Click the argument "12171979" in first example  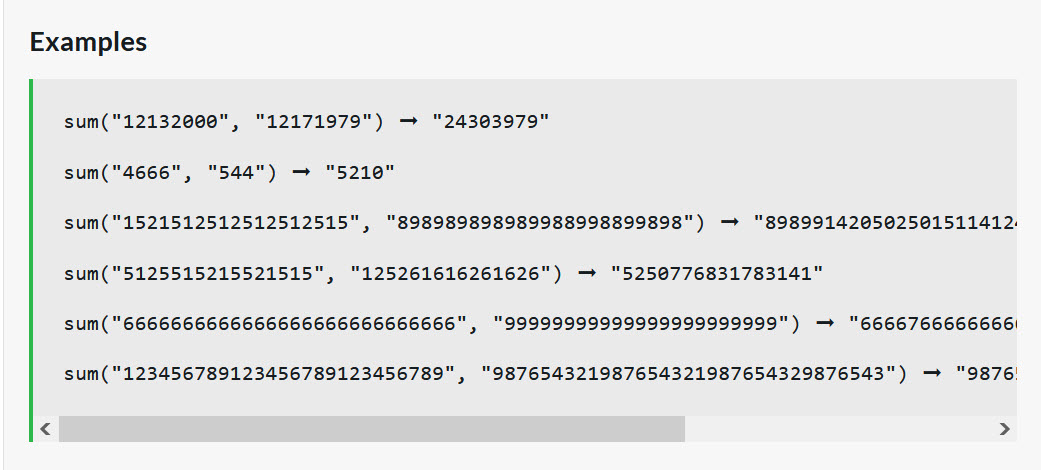click(x=315, y=122)
